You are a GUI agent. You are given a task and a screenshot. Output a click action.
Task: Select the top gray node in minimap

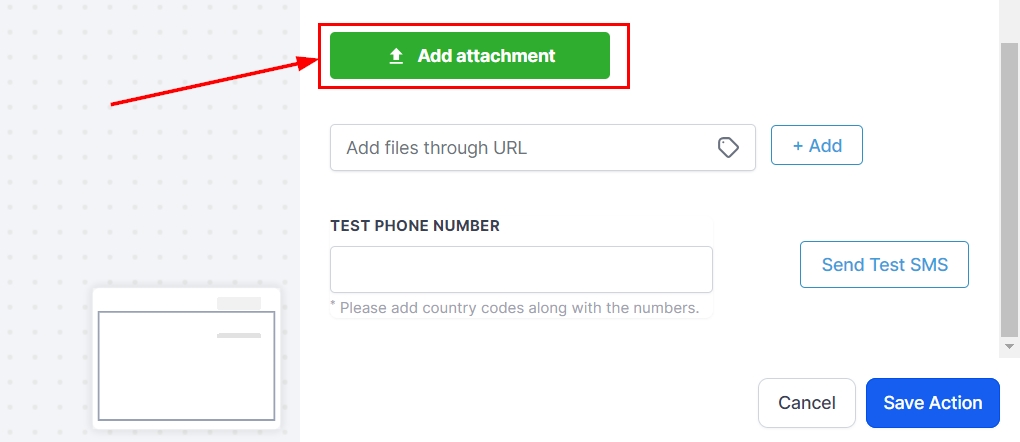(239, 303)
